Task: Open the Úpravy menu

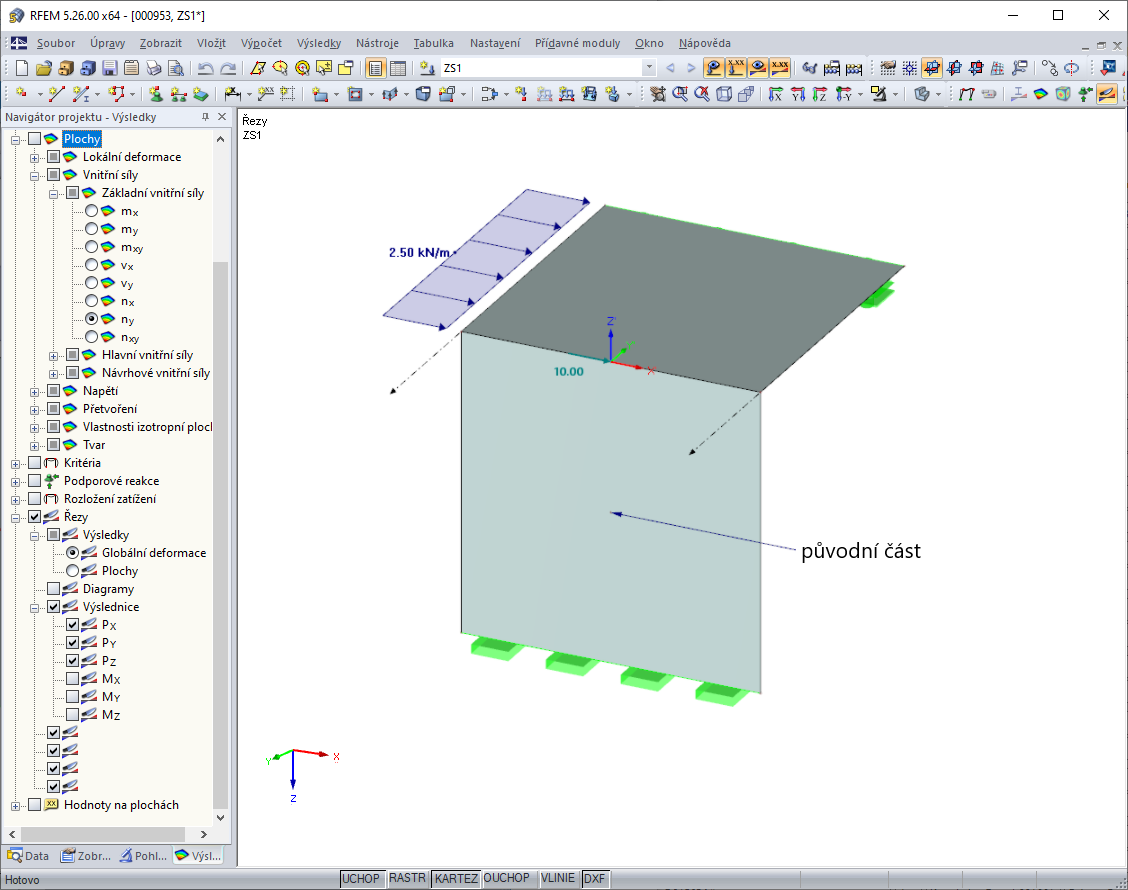Action: pos(107,43)
